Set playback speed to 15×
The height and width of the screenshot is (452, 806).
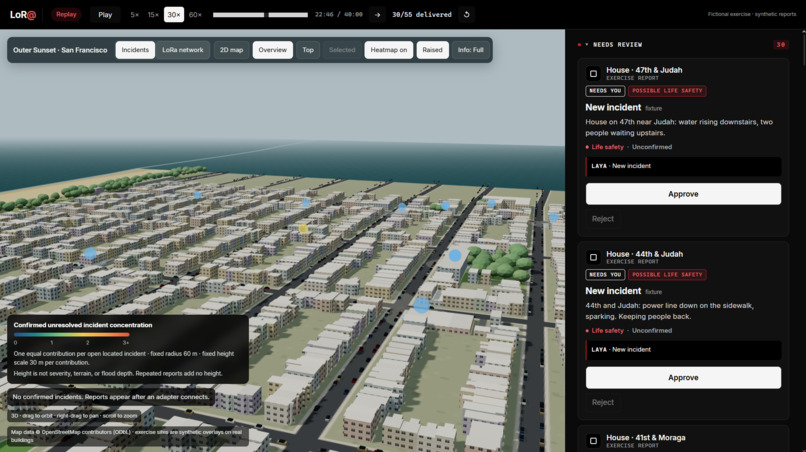(x=153, y=14)
